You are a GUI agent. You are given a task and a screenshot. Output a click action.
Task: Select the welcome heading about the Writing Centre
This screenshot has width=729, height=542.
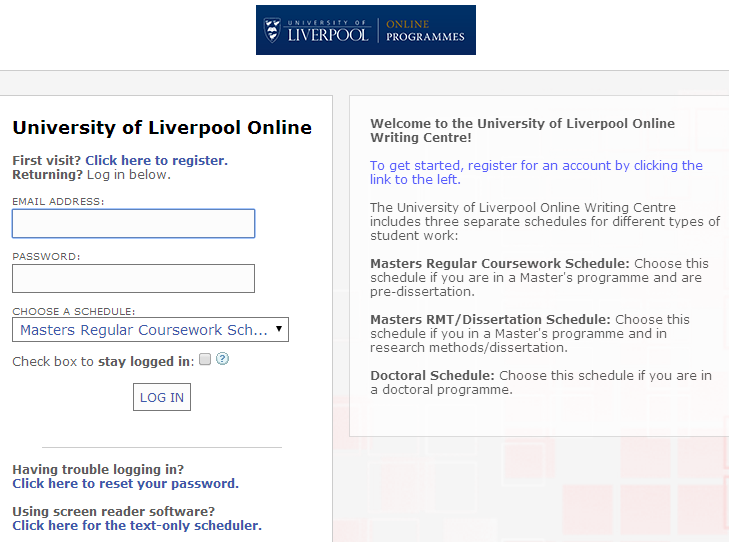523,130
